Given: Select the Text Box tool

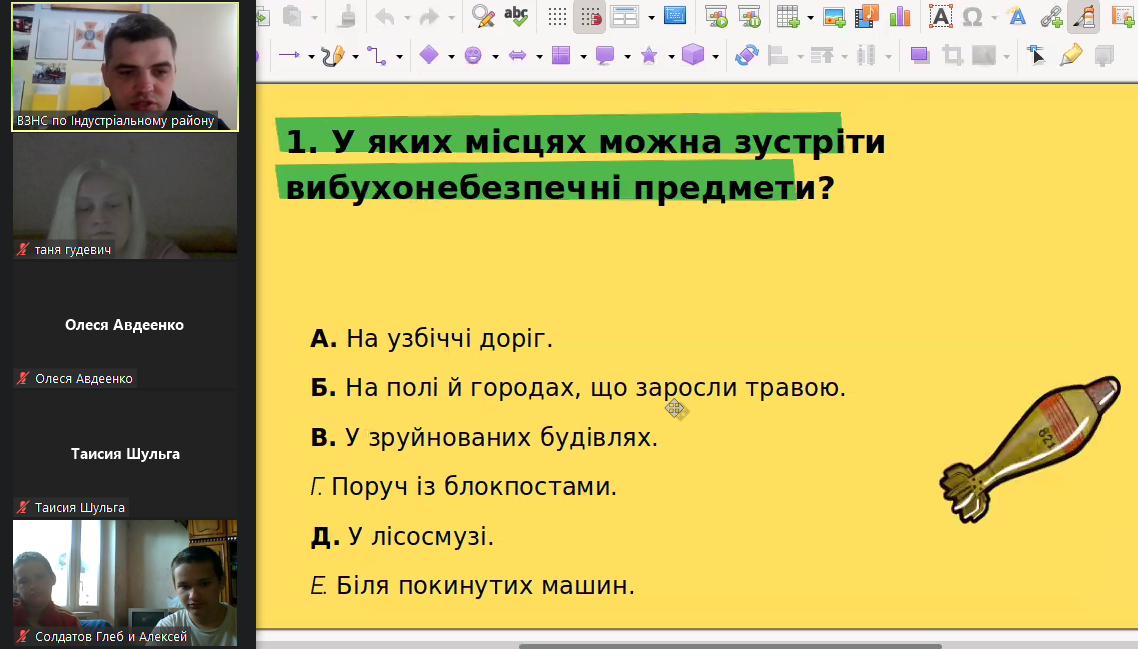Looking at the screenshot, I should click(941, 16).
